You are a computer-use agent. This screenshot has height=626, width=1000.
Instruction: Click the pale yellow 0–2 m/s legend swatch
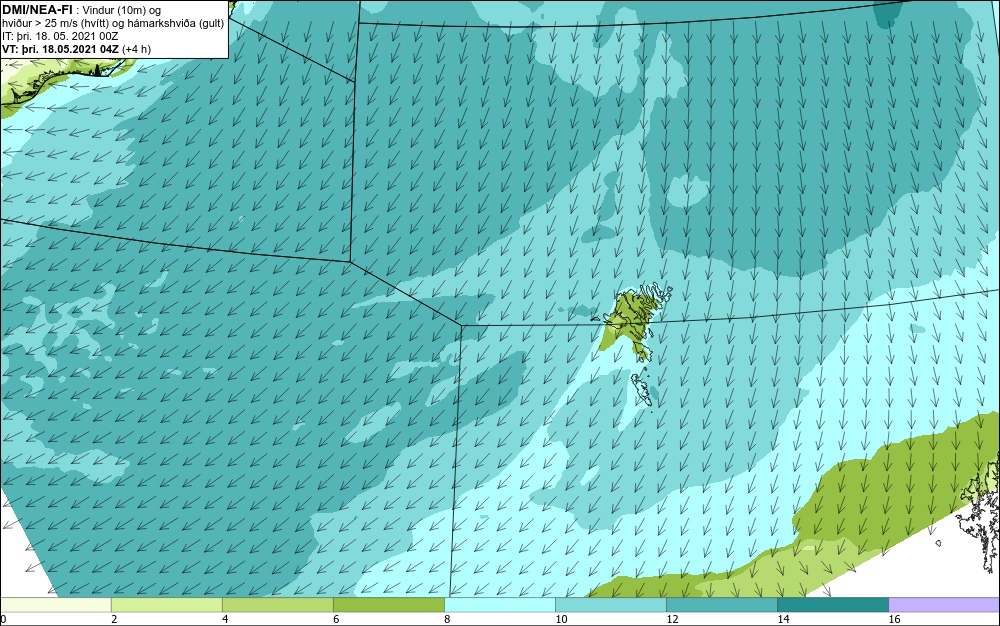tap(55, 605)
